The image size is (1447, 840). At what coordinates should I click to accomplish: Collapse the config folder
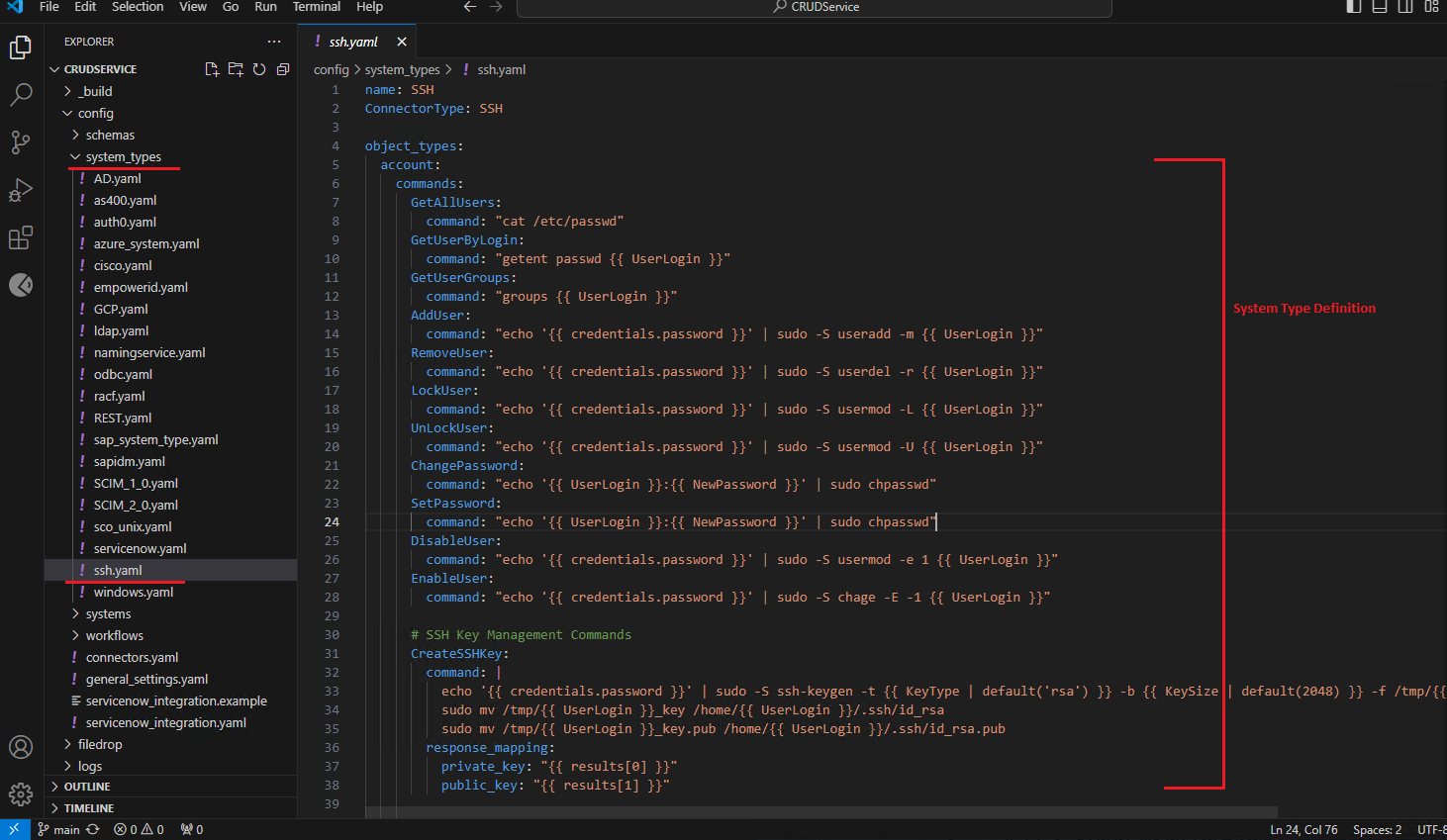point(170,113)
